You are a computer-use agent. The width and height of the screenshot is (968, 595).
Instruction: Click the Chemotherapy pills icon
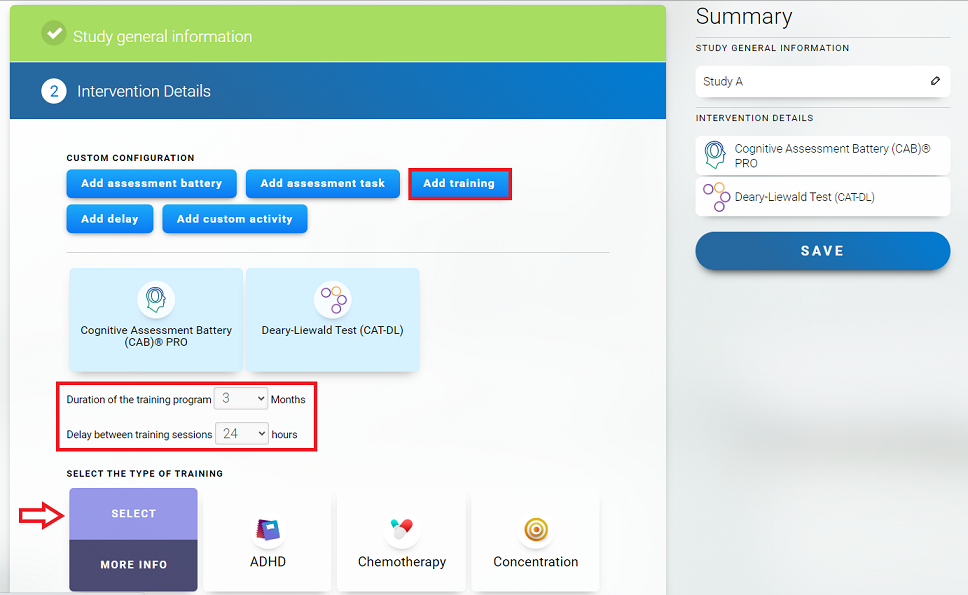click(401, 529)
